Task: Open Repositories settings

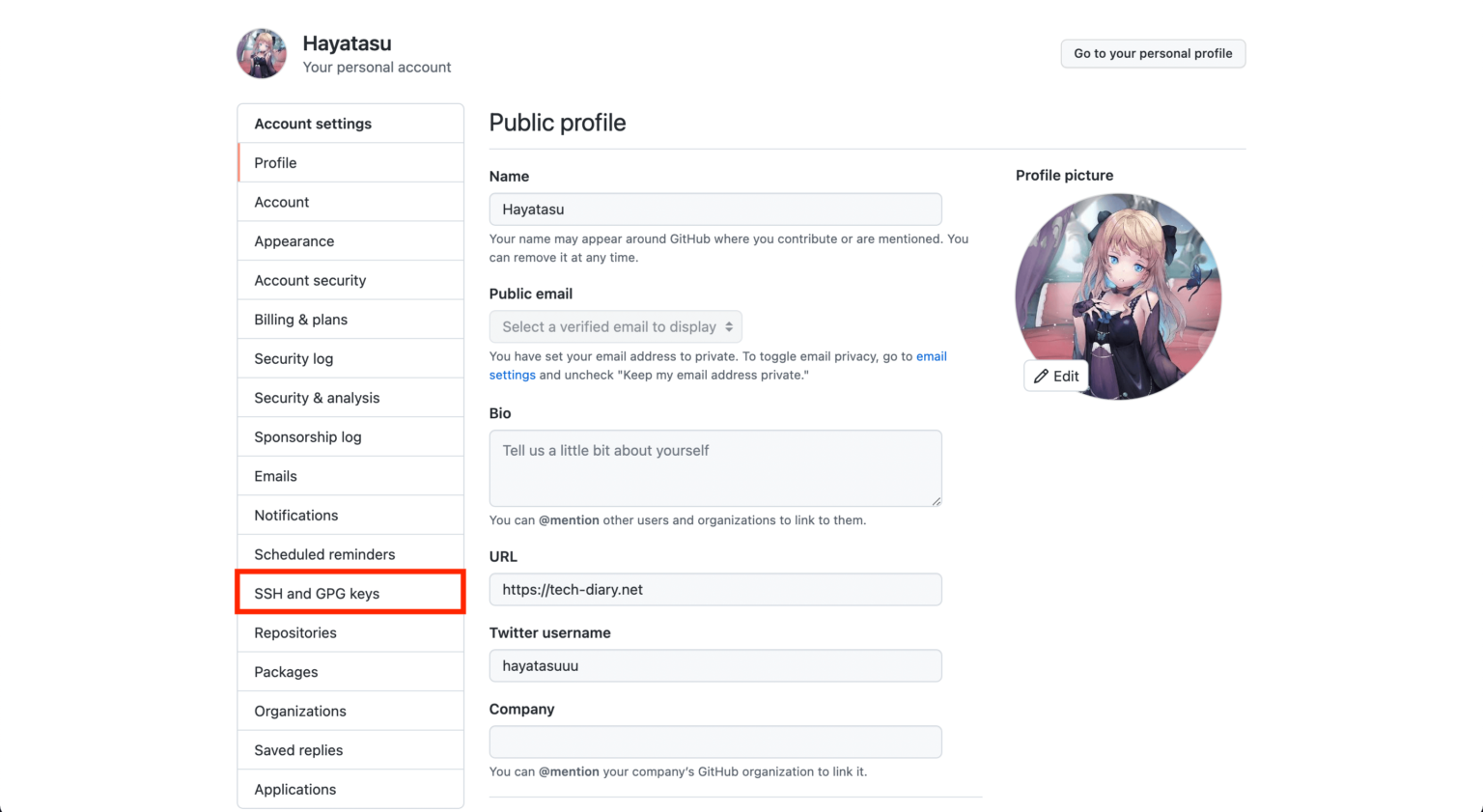Action: [295, 632]
